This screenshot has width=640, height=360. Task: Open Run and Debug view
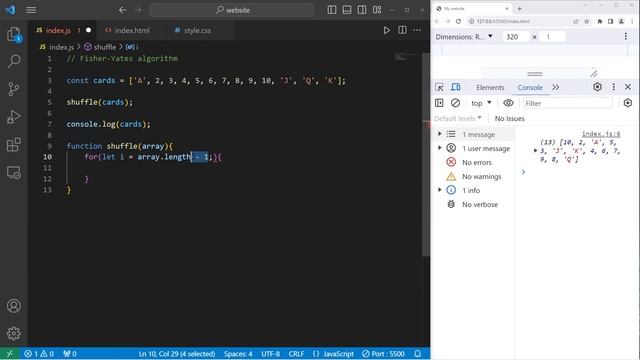pyautogui.click(x=13, y=117)
